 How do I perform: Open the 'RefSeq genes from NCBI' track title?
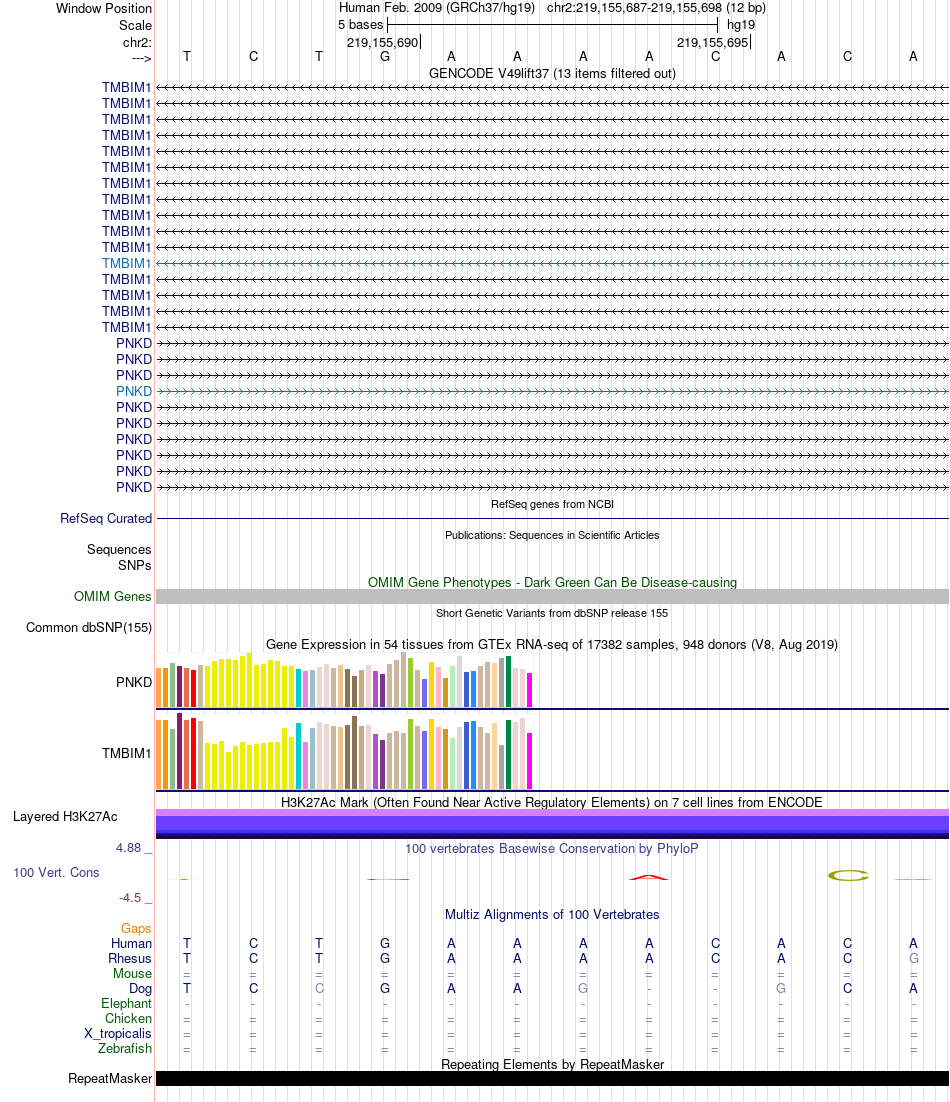[552, 504]
